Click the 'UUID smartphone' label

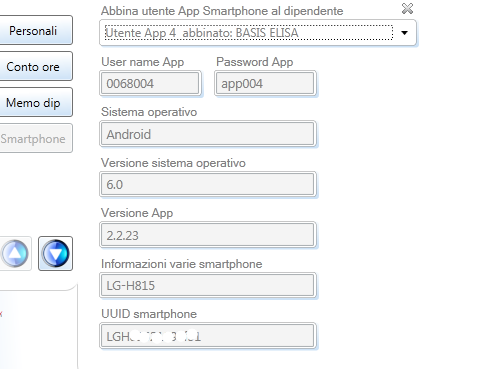tap(149, 314)
